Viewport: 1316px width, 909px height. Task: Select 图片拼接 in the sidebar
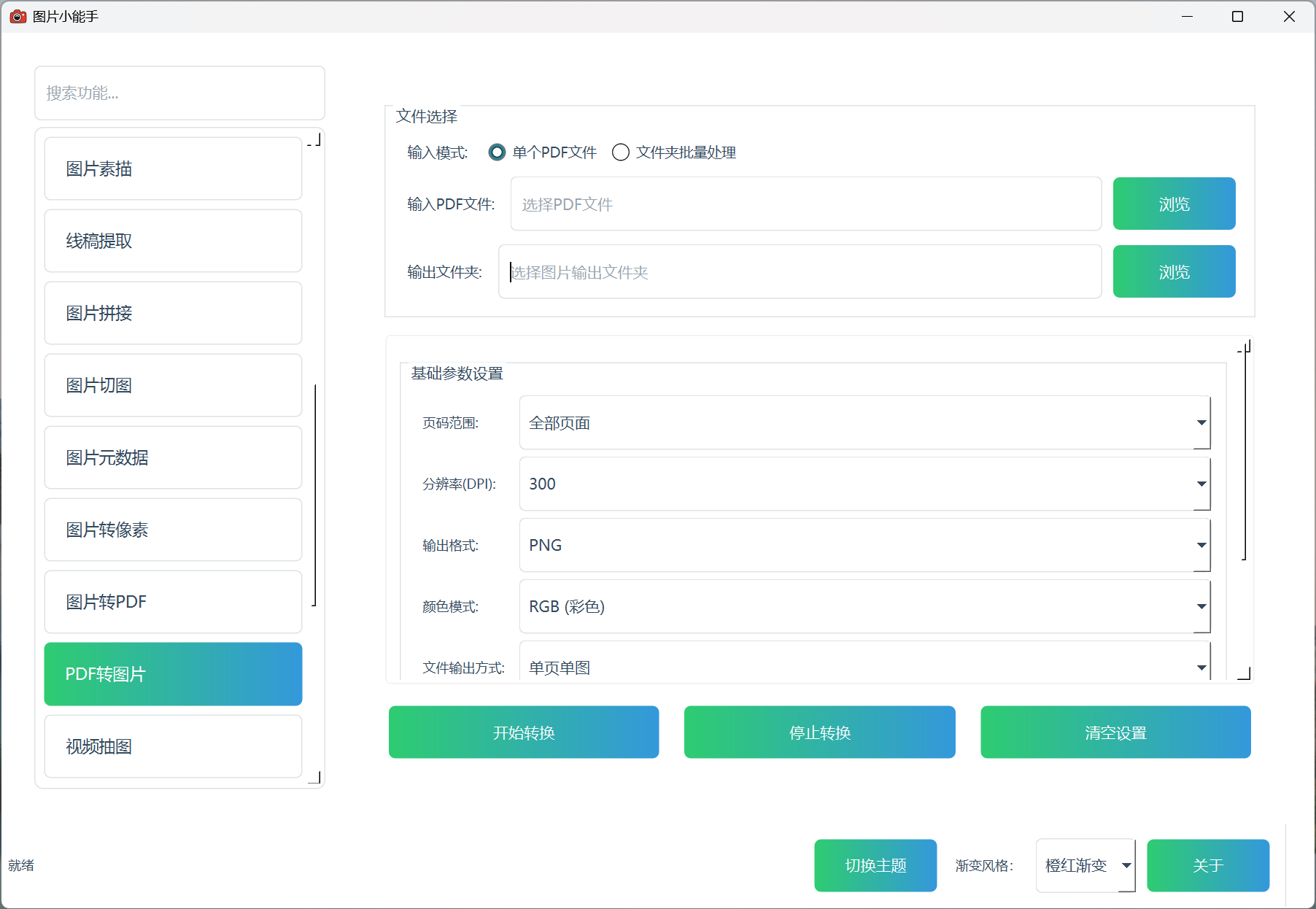pyautogui.click(x=173, y=314)
